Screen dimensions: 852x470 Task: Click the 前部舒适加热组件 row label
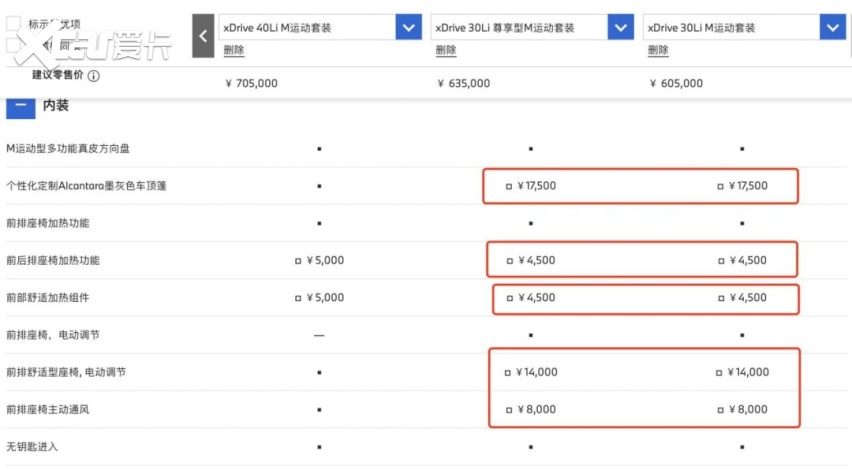click(x=48, y=298)
